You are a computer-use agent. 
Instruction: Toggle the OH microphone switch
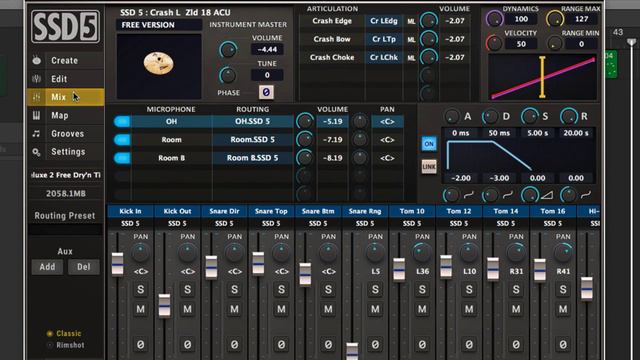tap(122, 121)
